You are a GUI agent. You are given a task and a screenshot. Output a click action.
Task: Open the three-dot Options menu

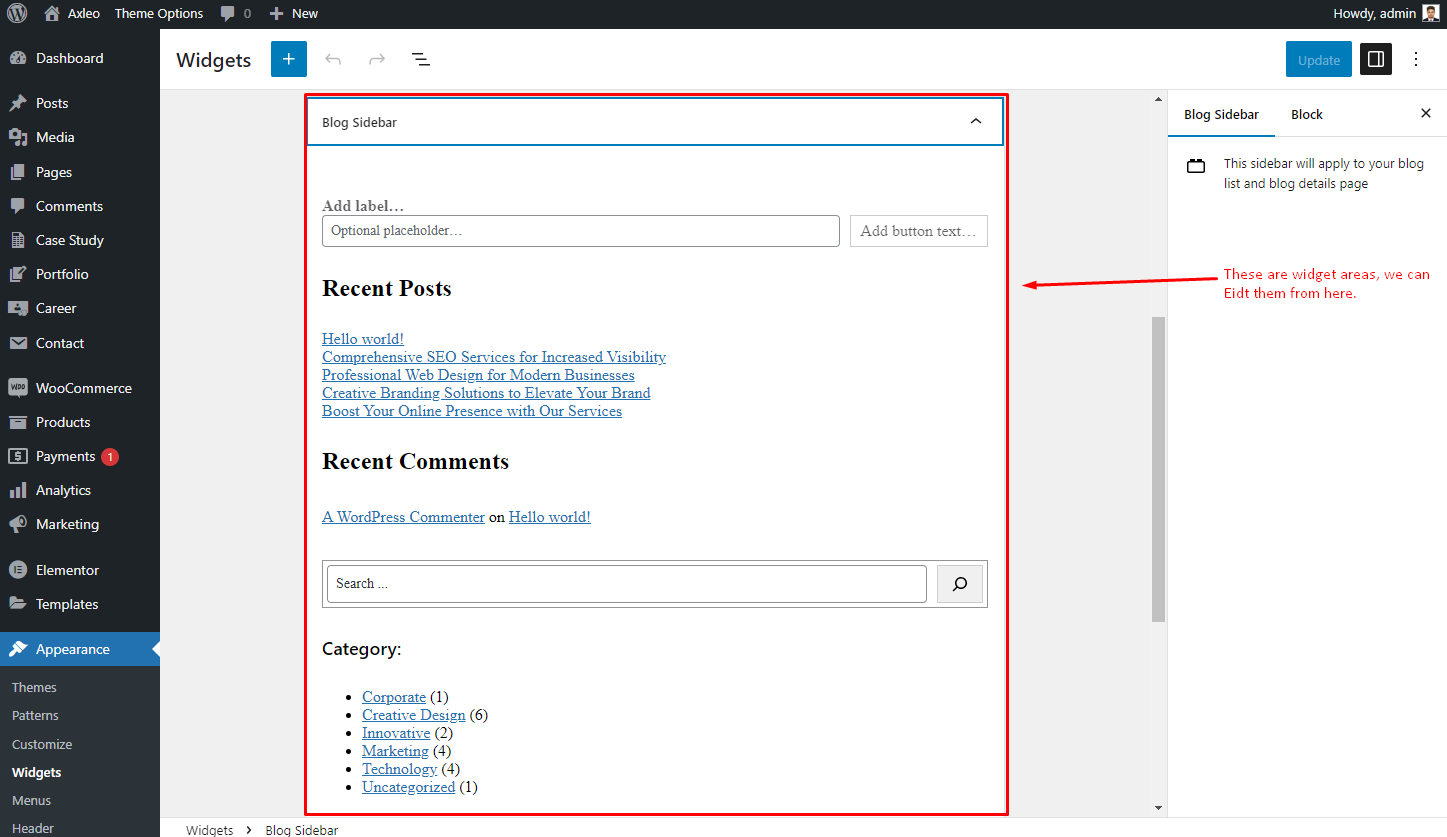[x=1416, y=59]
